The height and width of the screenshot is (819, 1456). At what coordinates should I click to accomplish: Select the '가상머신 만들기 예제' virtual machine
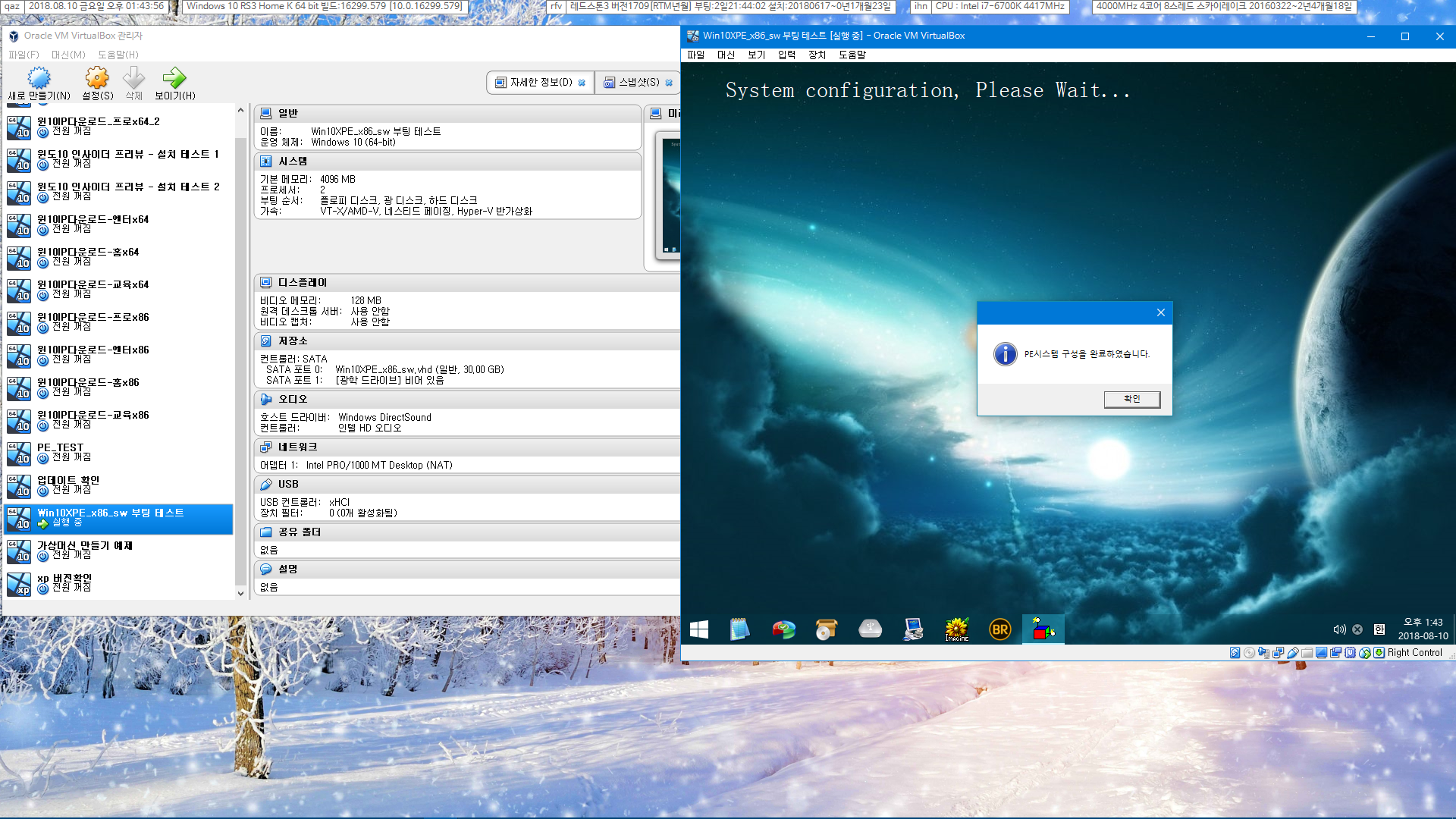tap(119, 551)
